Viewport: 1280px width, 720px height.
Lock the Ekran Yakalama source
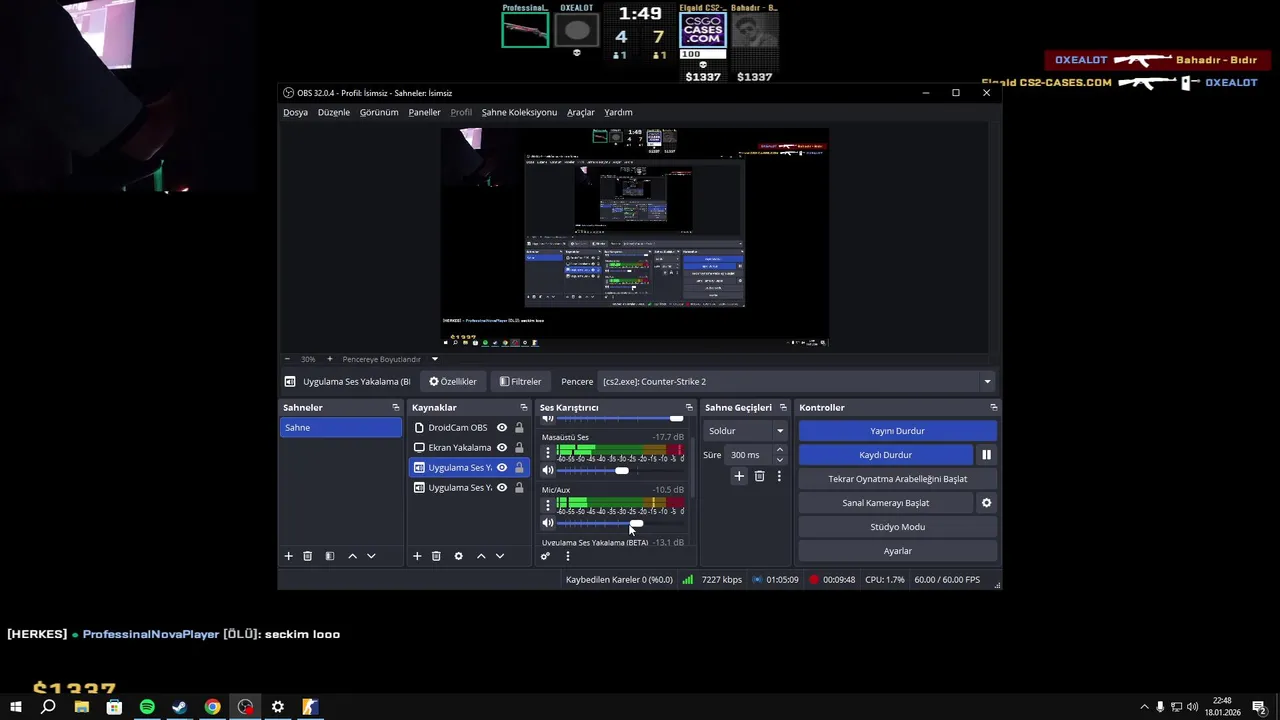coord(519,448)
